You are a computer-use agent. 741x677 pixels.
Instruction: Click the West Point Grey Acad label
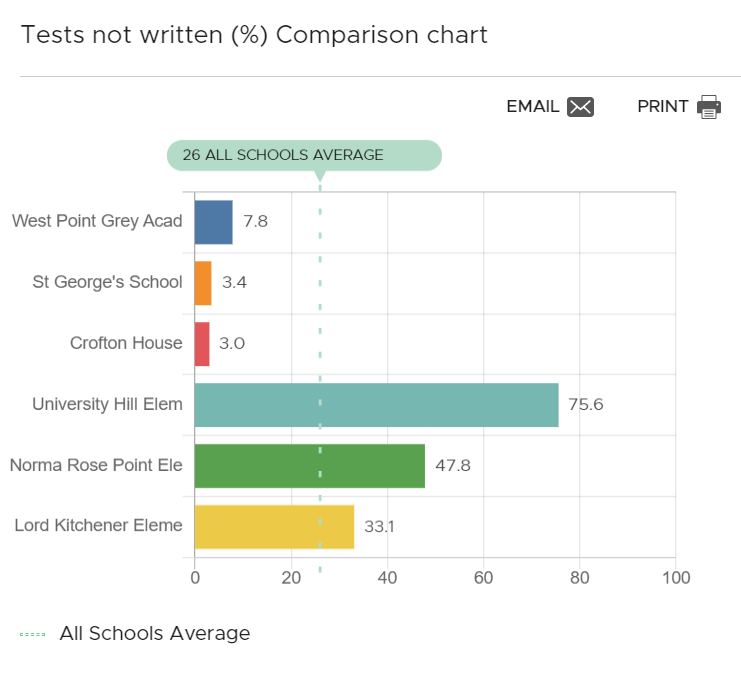coord(97,221)
